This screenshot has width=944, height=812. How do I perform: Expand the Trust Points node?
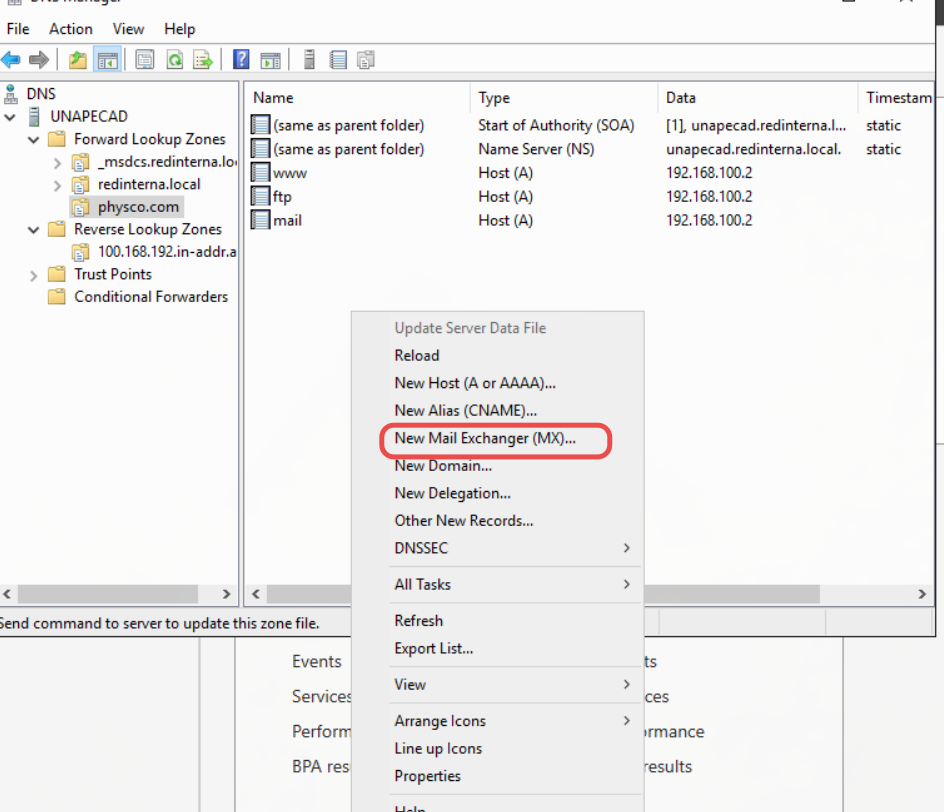34,276
